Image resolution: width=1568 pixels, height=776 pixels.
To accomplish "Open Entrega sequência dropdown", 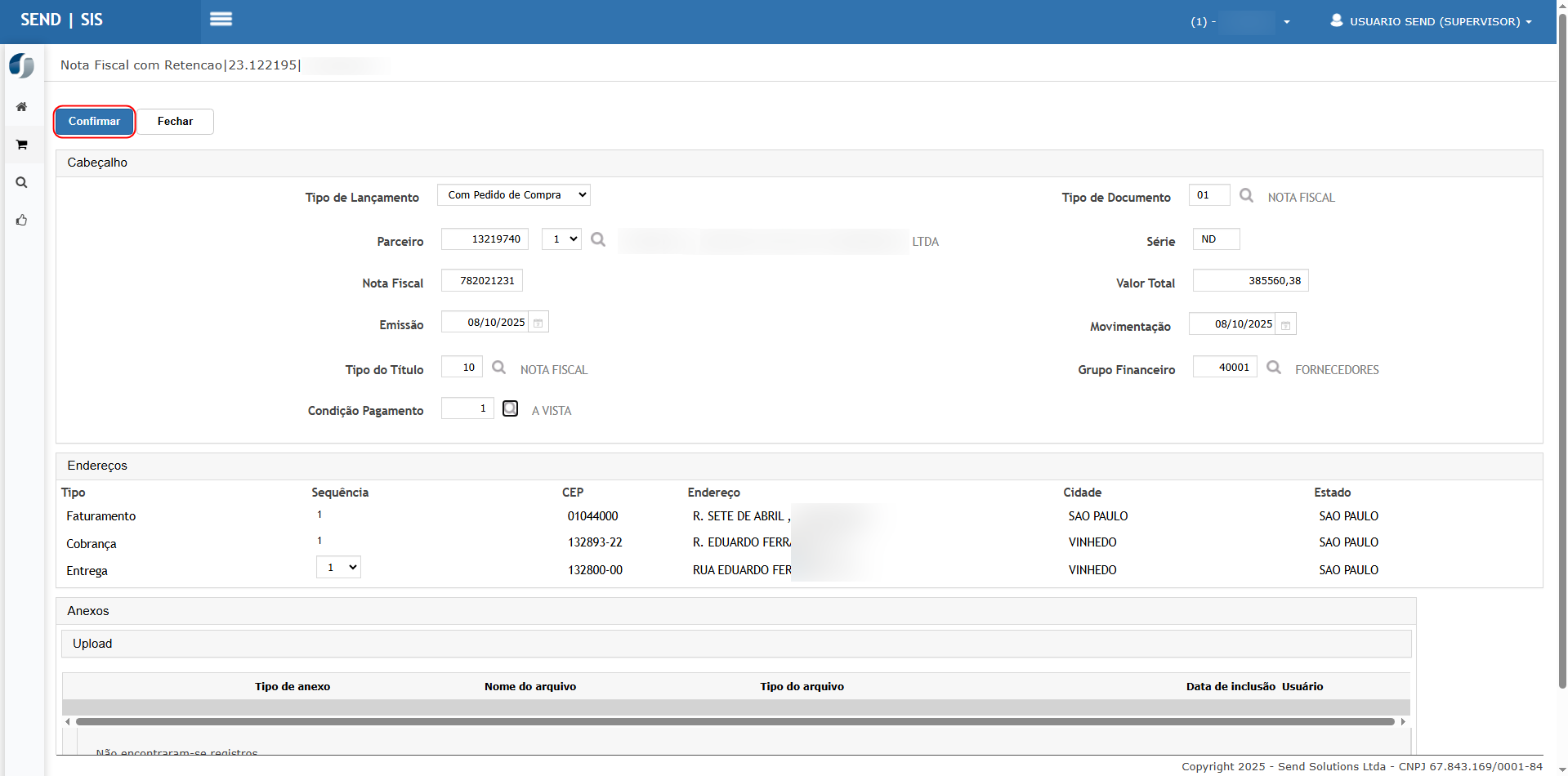I will [x=338, y=568].
